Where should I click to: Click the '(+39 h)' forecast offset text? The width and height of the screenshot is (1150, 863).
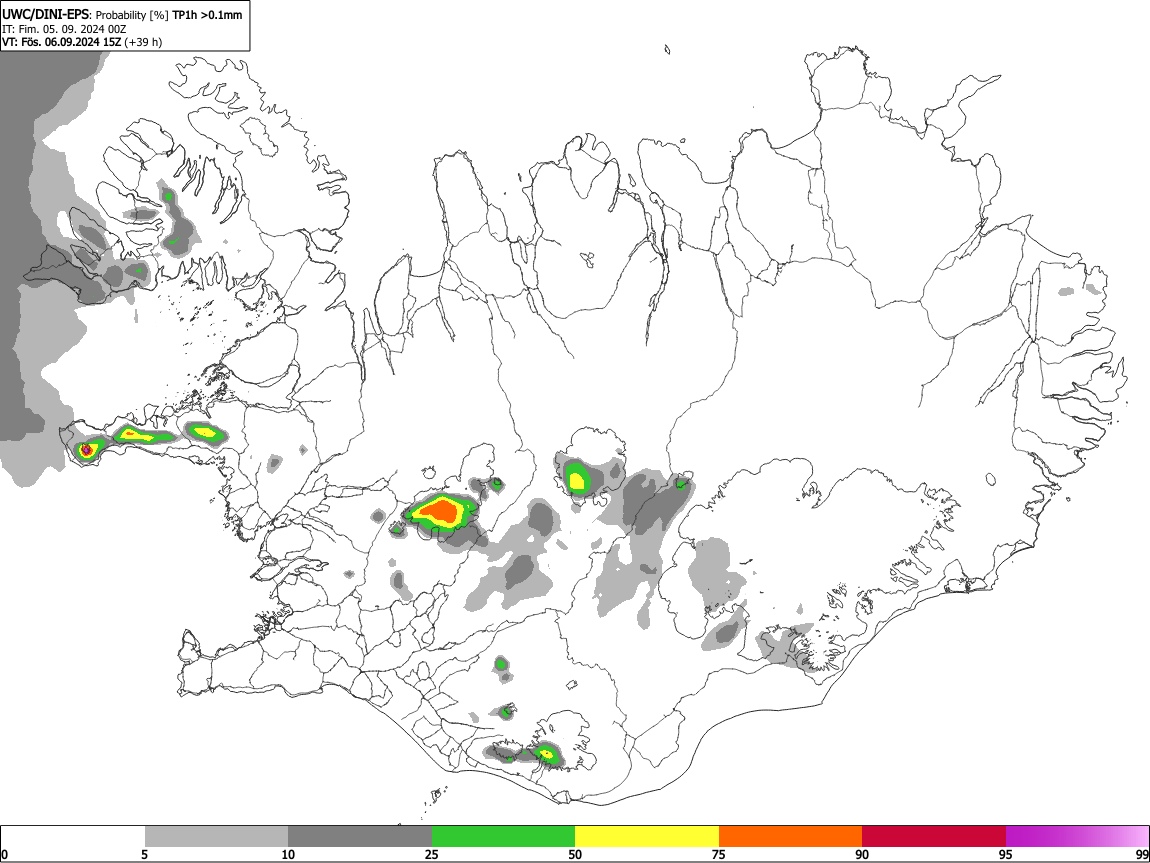pos(143,42)
